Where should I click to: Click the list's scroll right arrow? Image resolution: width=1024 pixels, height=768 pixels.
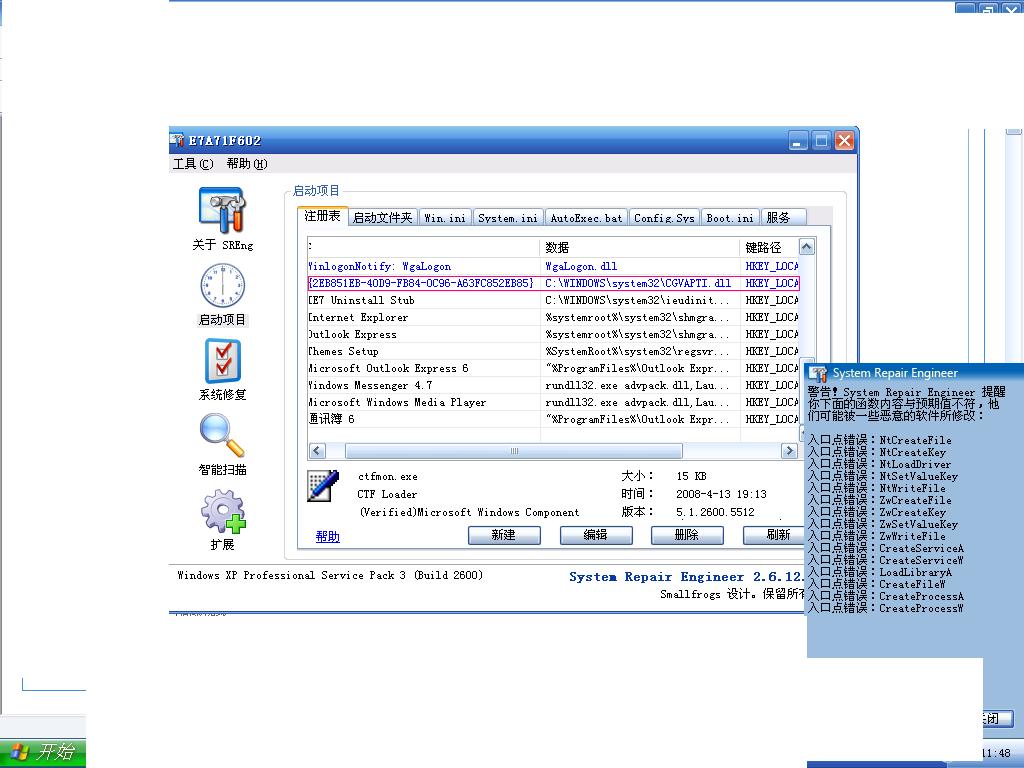click(x=789, y=451)
